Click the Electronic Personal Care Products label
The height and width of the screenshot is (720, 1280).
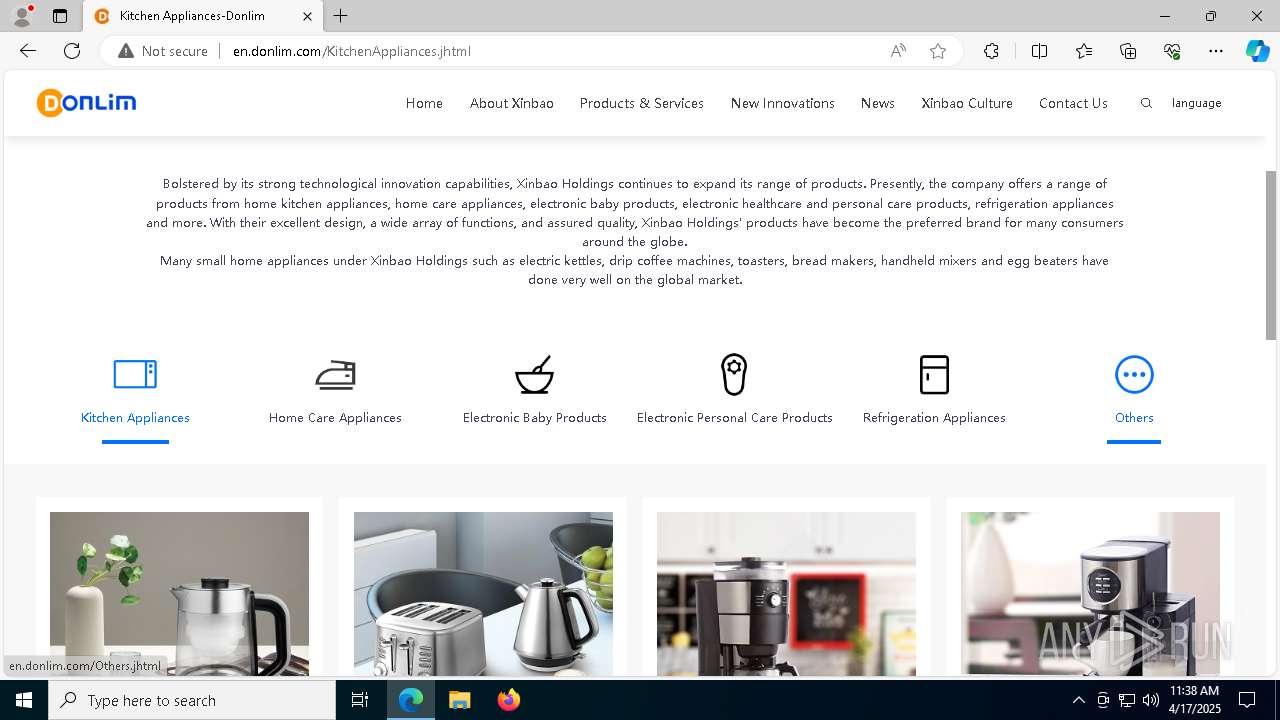[735, 417]
